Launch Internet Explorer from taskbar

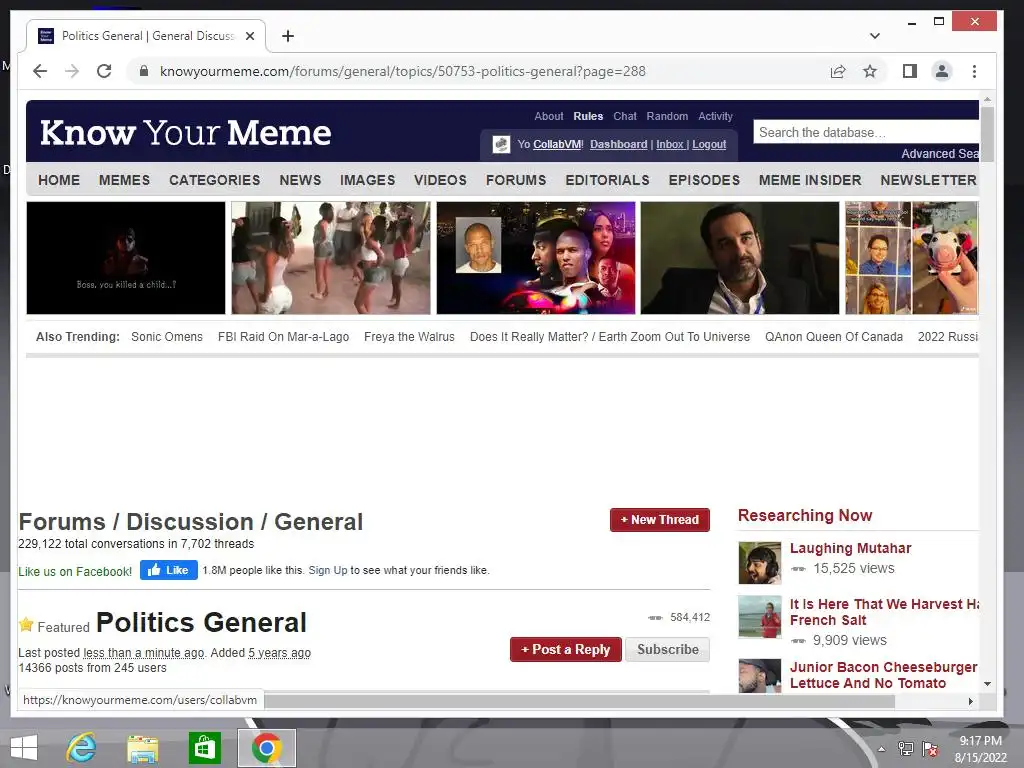pyautogui.click(x=81, y=748)
